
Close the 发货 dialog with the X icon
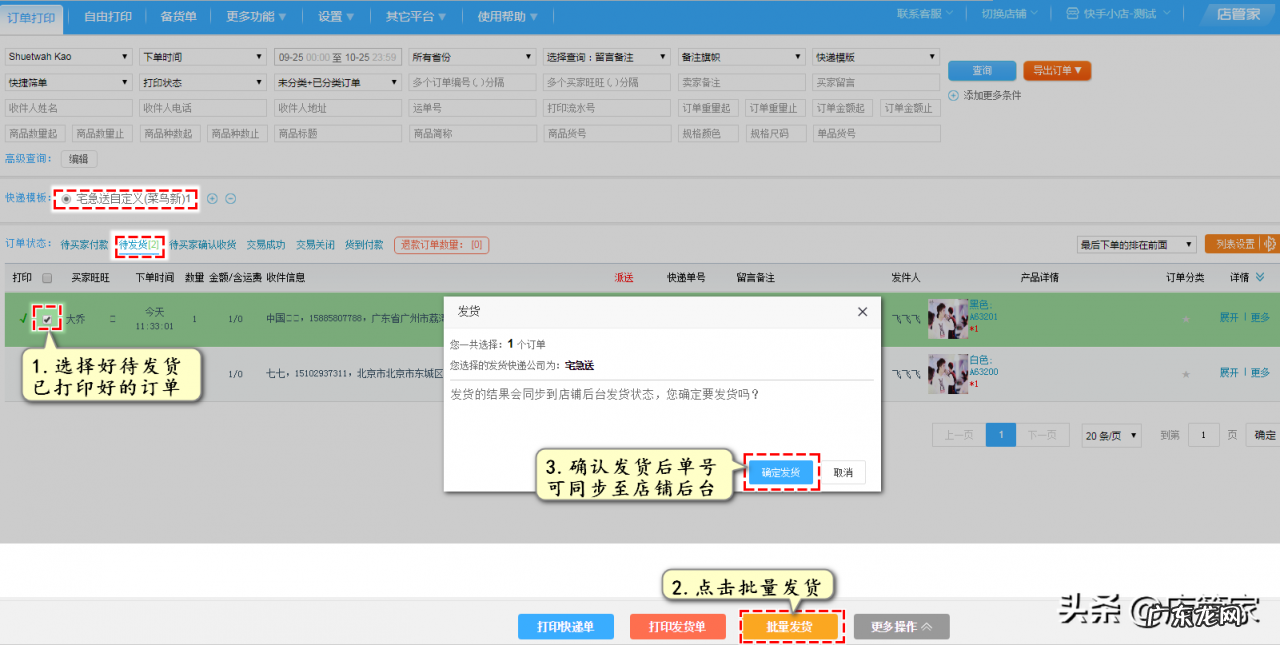coord(862,311)
